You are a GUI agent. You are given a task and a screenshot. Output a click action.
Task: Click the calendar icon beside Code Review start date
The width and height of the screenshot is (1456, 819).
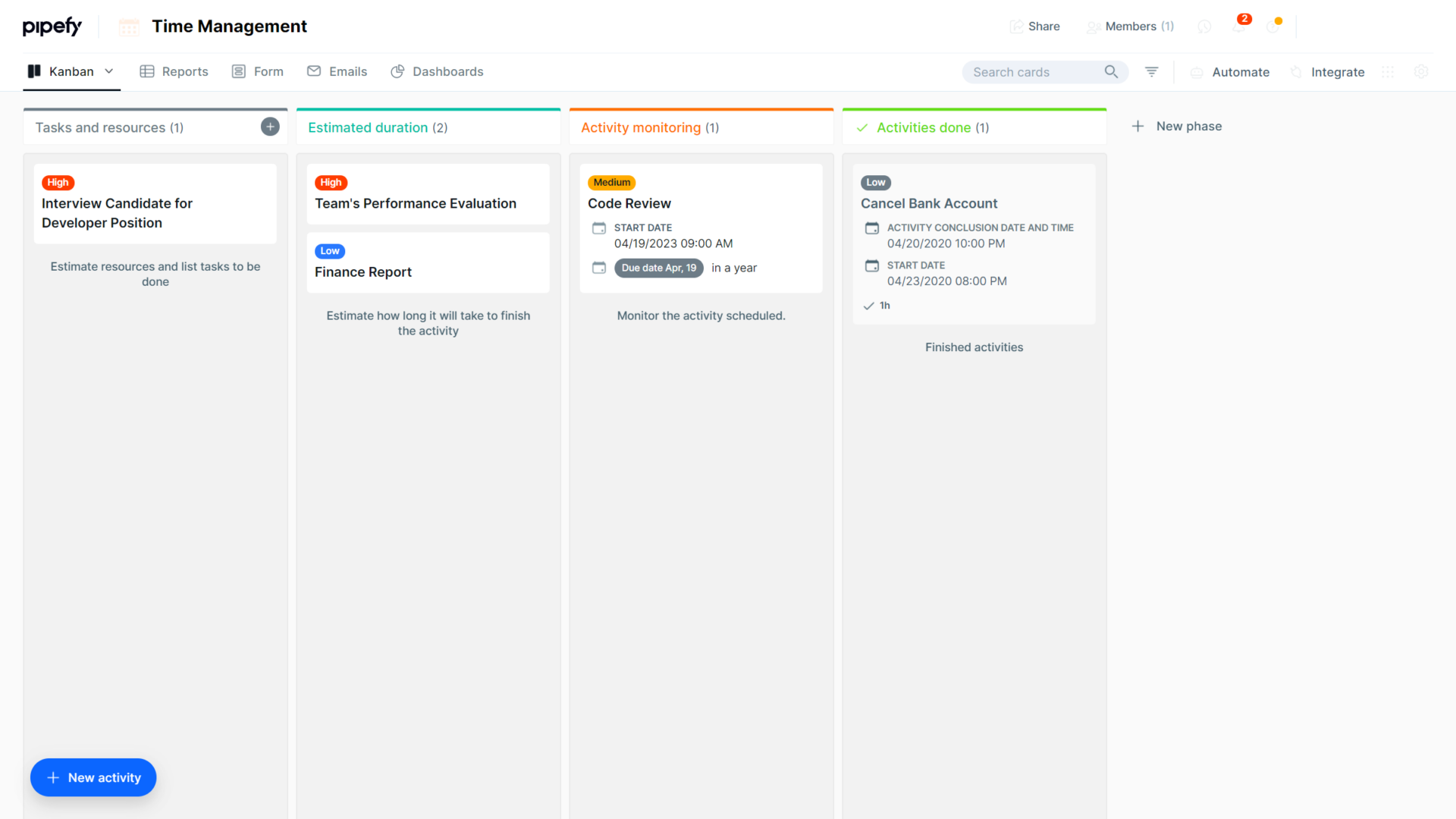coord(599,227)
